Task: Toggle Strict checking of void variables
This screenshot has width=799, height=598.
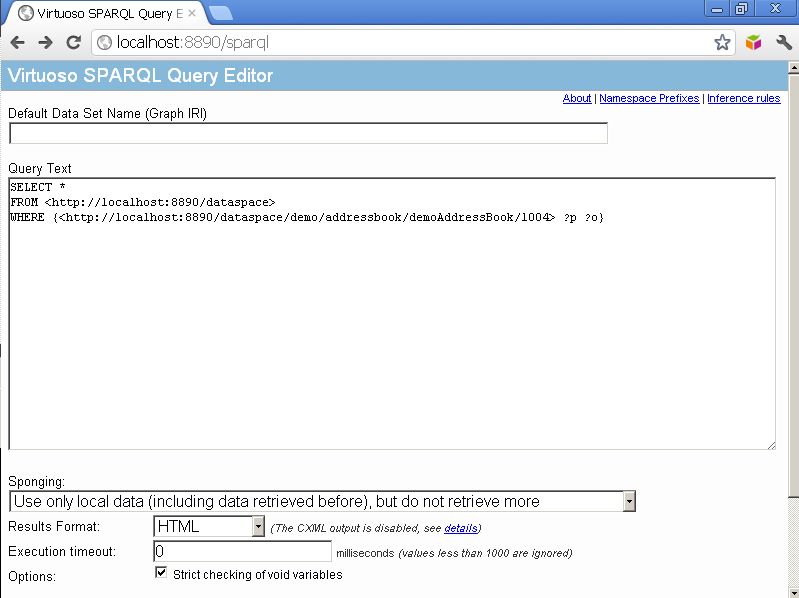Action: (161, 574)
